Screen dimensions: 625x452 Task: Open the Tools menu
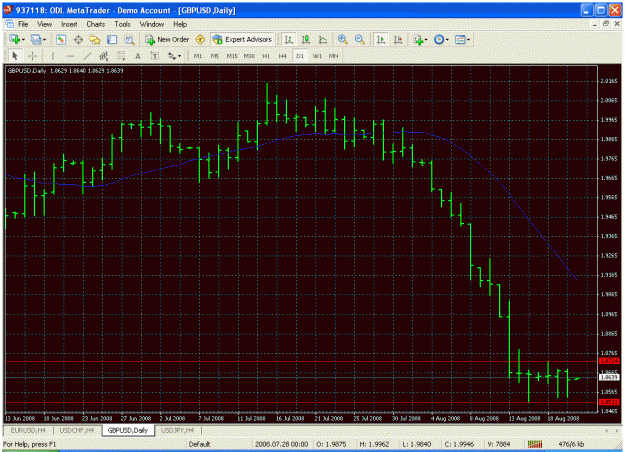[122, 24]
